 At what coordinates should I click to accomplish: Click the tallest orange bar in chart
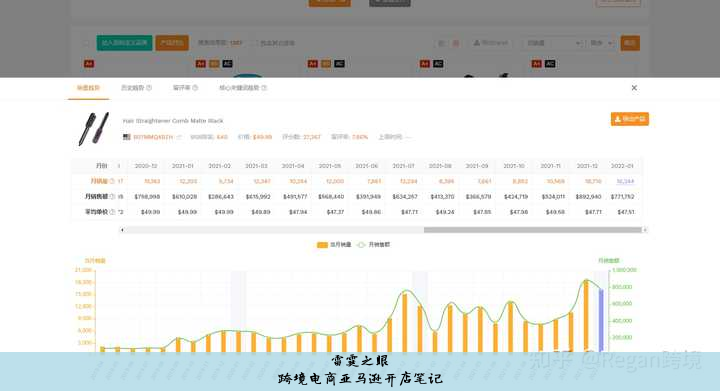coord(586,316)
